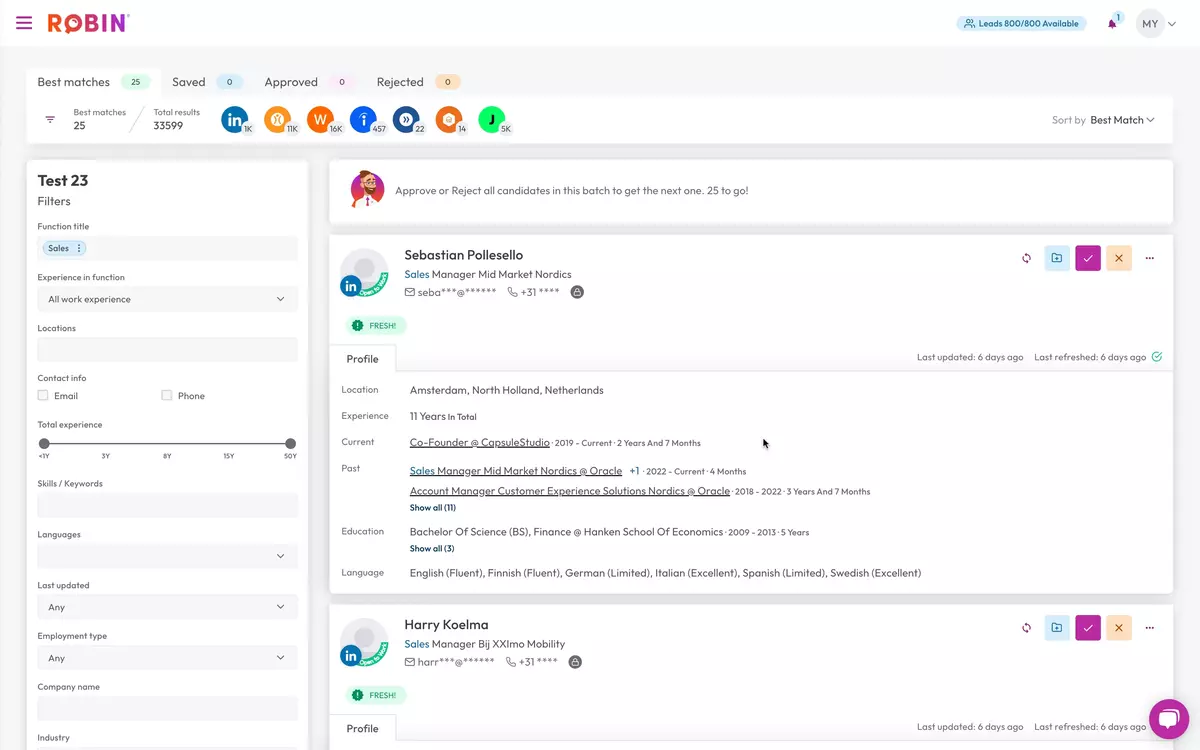Refresh Harry Koelma's profile
The height and width of the screenshot is (750, 1200).
(x=1026, y=628)
